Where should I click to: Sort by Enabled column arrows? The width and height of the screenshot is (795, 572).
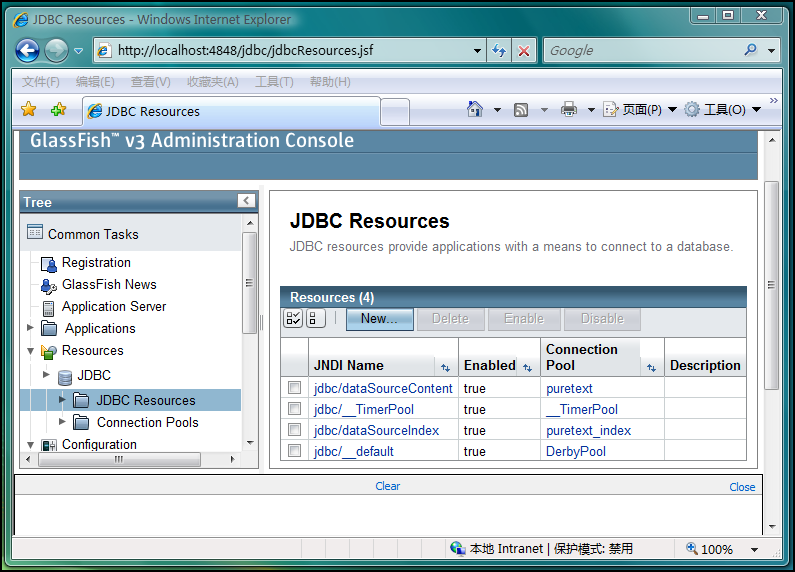pyautogui.click(x=527, y=368)
